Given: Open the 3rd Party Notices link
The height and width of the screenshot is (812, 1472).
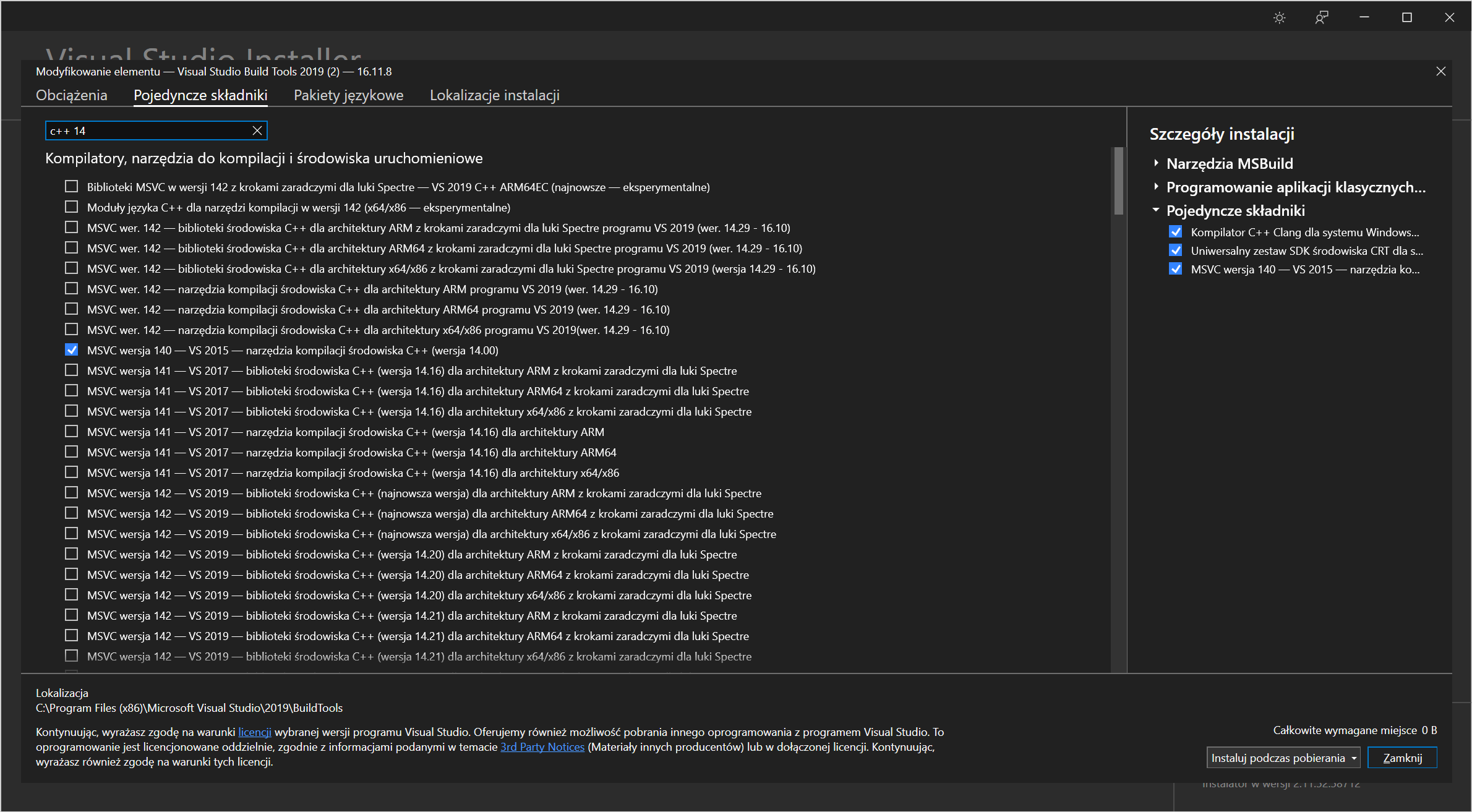Looking at the screenshot, I should (542, 746).
